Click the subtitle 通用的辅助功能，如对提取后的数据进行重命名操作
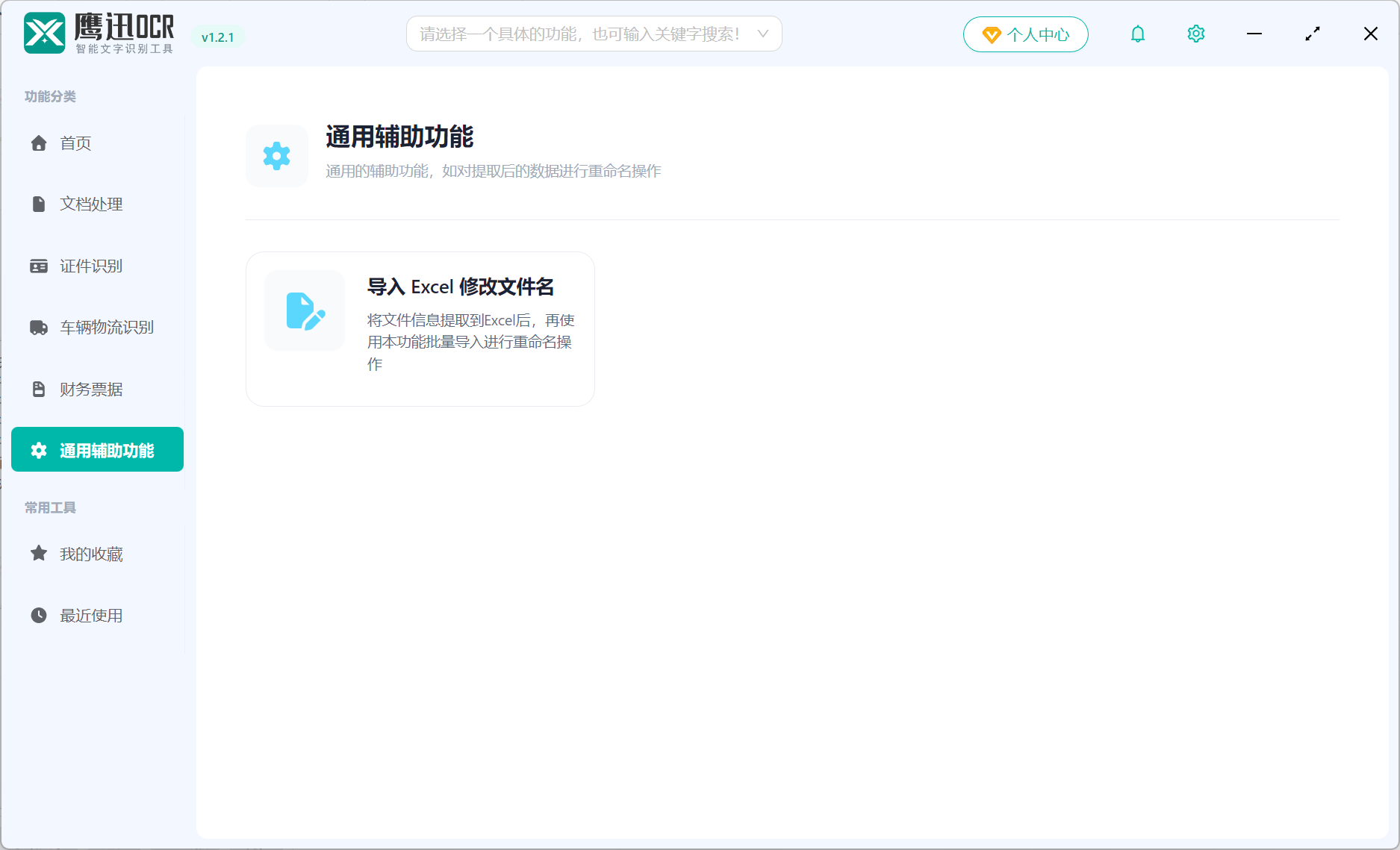 493,172
